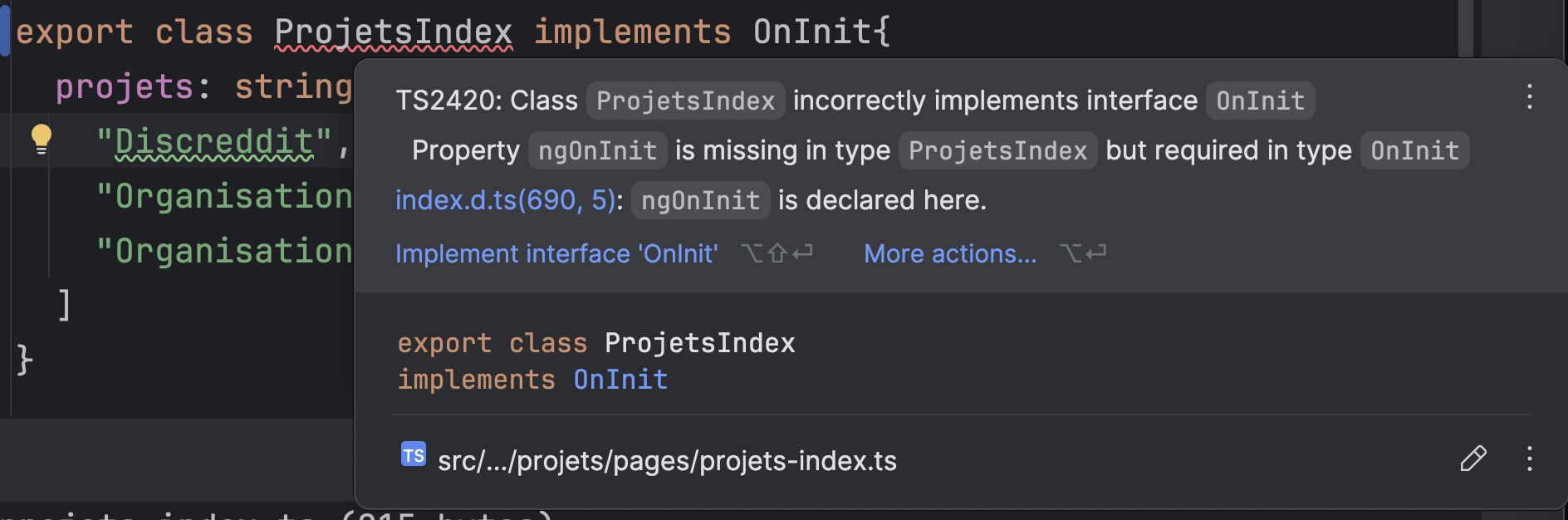Click the blue change marker in the left gutter

pos(5,32)
